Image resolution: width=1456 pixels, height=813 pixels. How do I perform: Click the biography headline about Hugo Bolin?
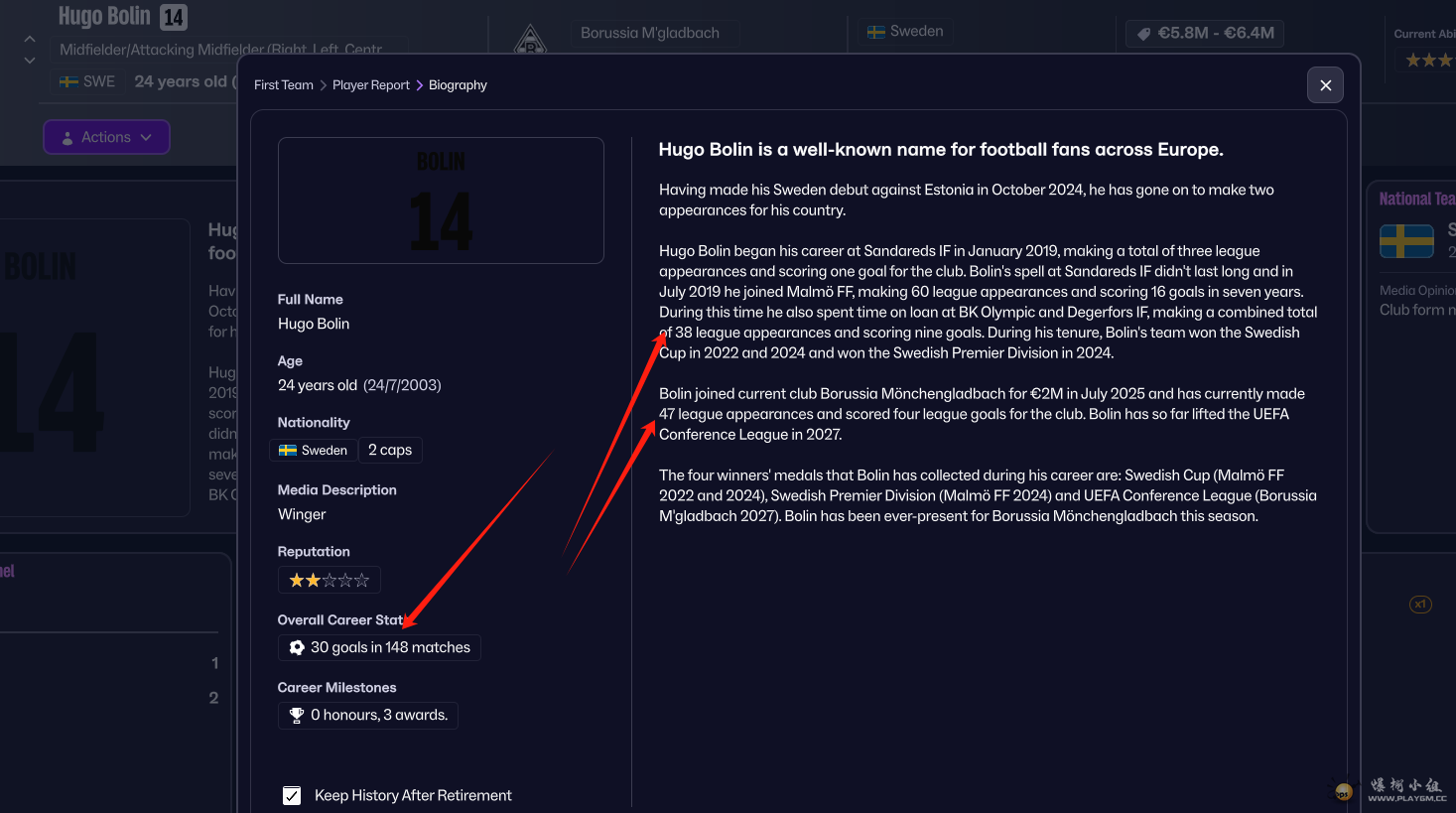(x=941, y=150)
